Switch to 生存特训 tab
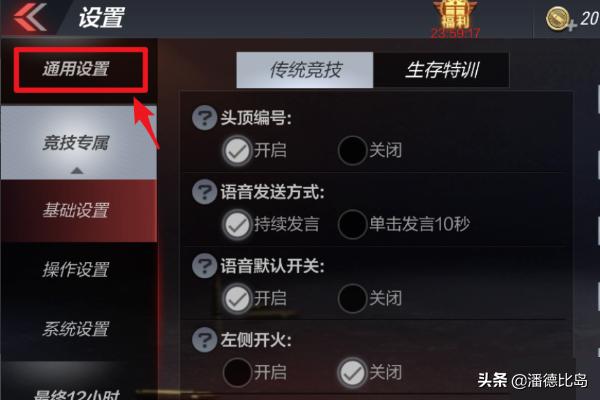The width and height of the screenshot is (600, 400). (441, 70)
